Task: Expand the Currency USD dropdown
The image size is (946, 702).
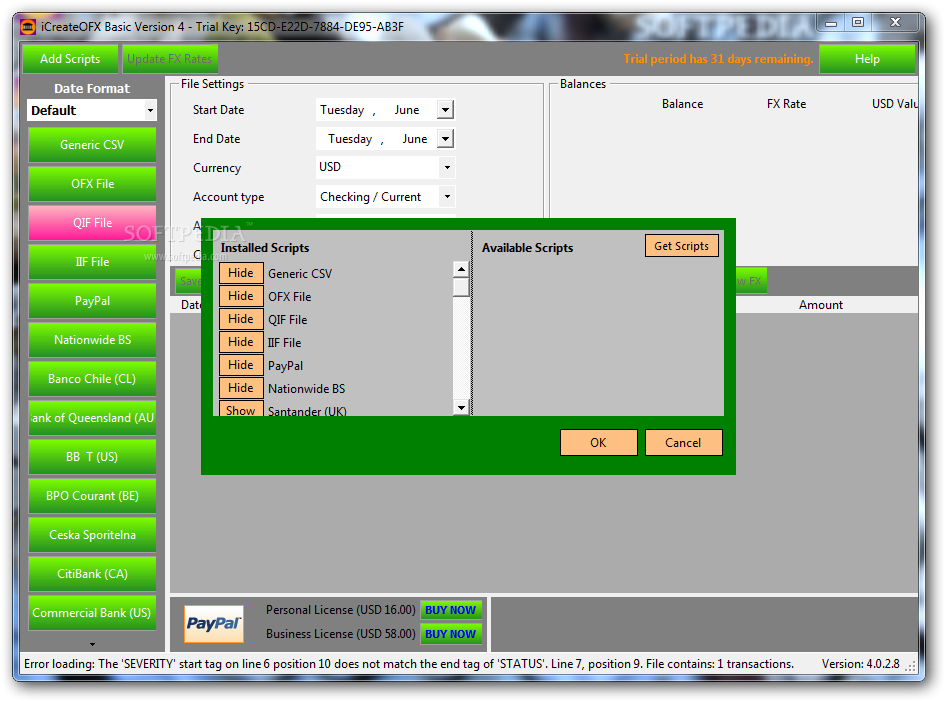Action: click(x=447, y=167)
